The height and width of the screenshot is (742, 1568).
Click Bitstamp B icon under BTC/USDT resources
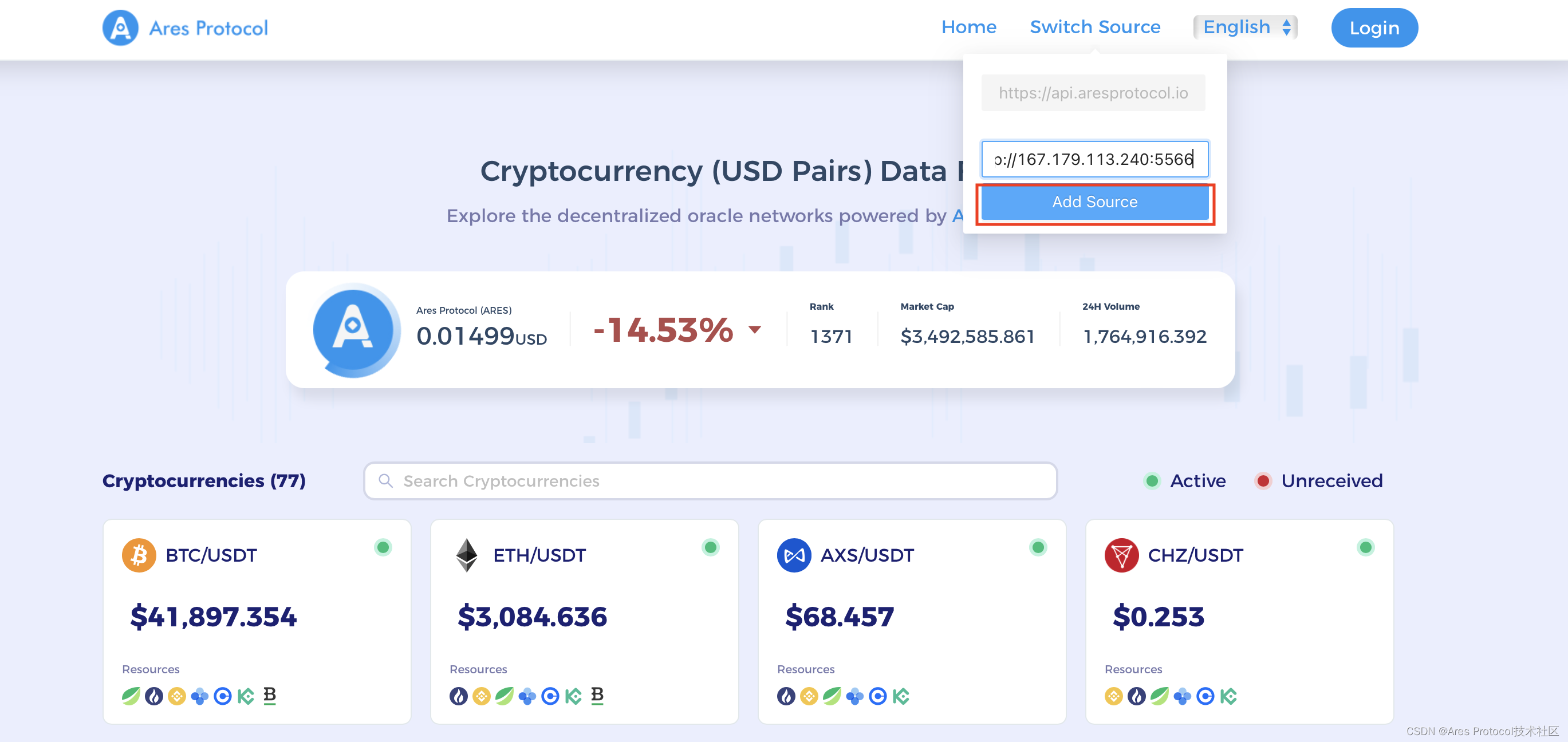pos(270,696)
